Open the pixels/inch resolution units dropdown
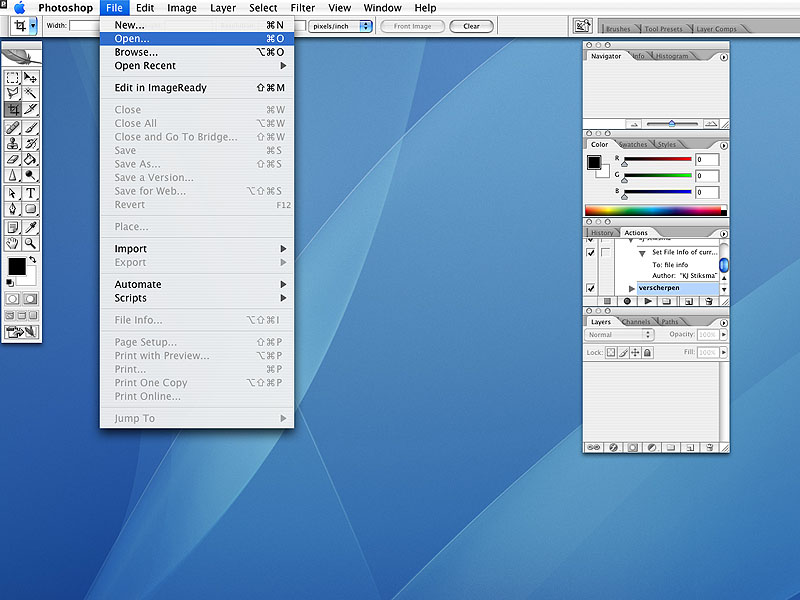 click(x=339, y=26)
